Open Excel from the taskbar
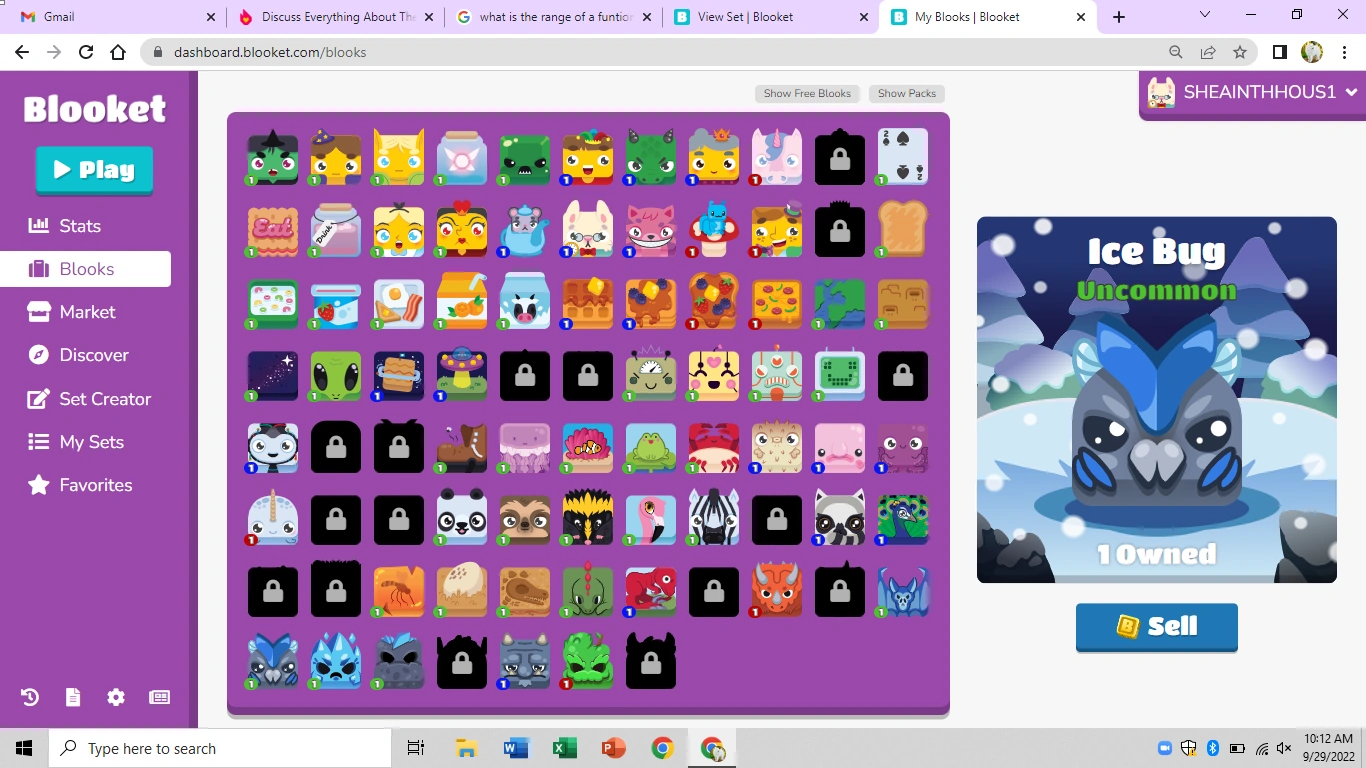1366x768 pixels. tap(564, 747)
